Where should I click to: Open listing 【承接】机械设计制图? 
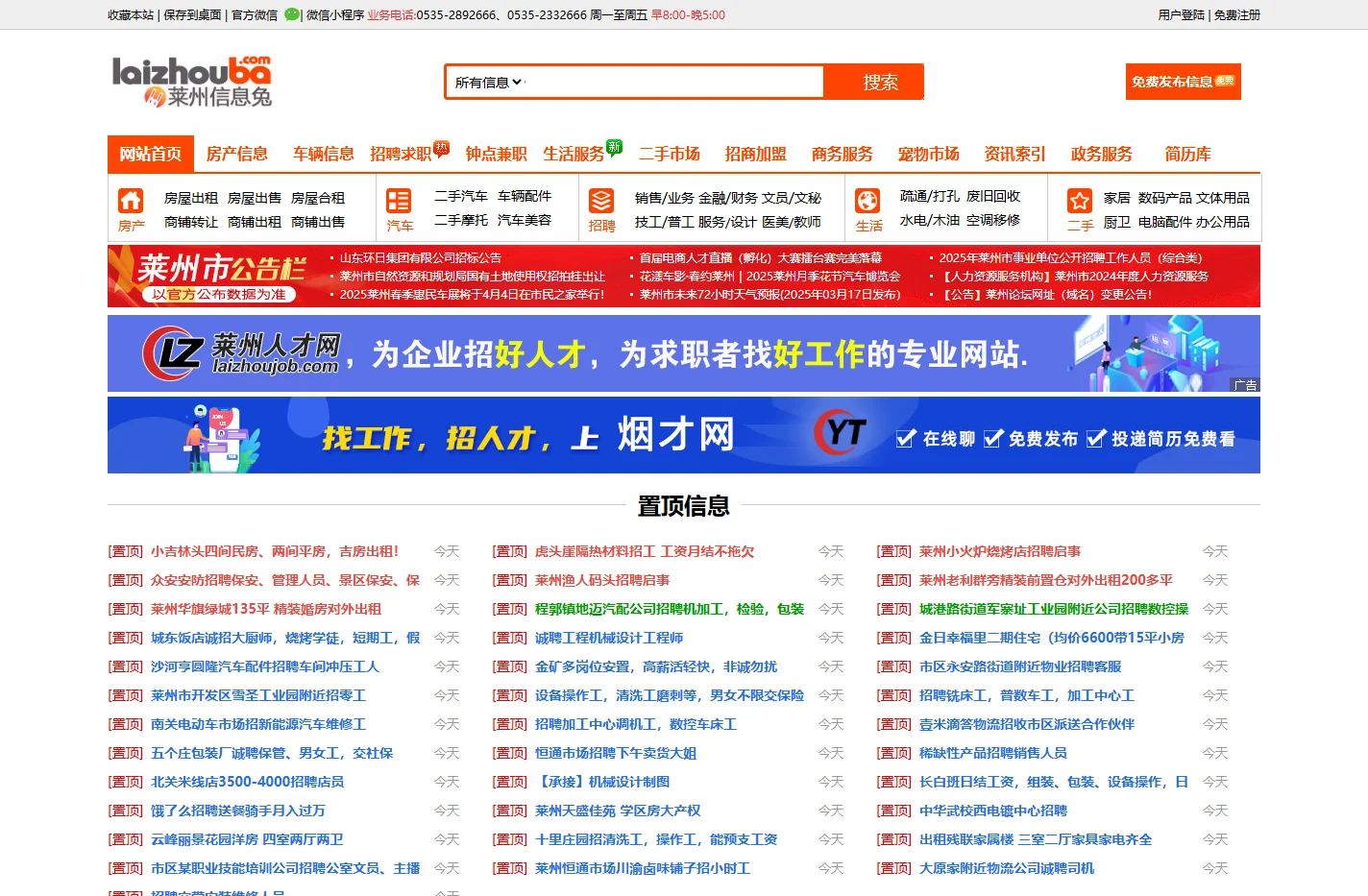[x=602, y=782]
